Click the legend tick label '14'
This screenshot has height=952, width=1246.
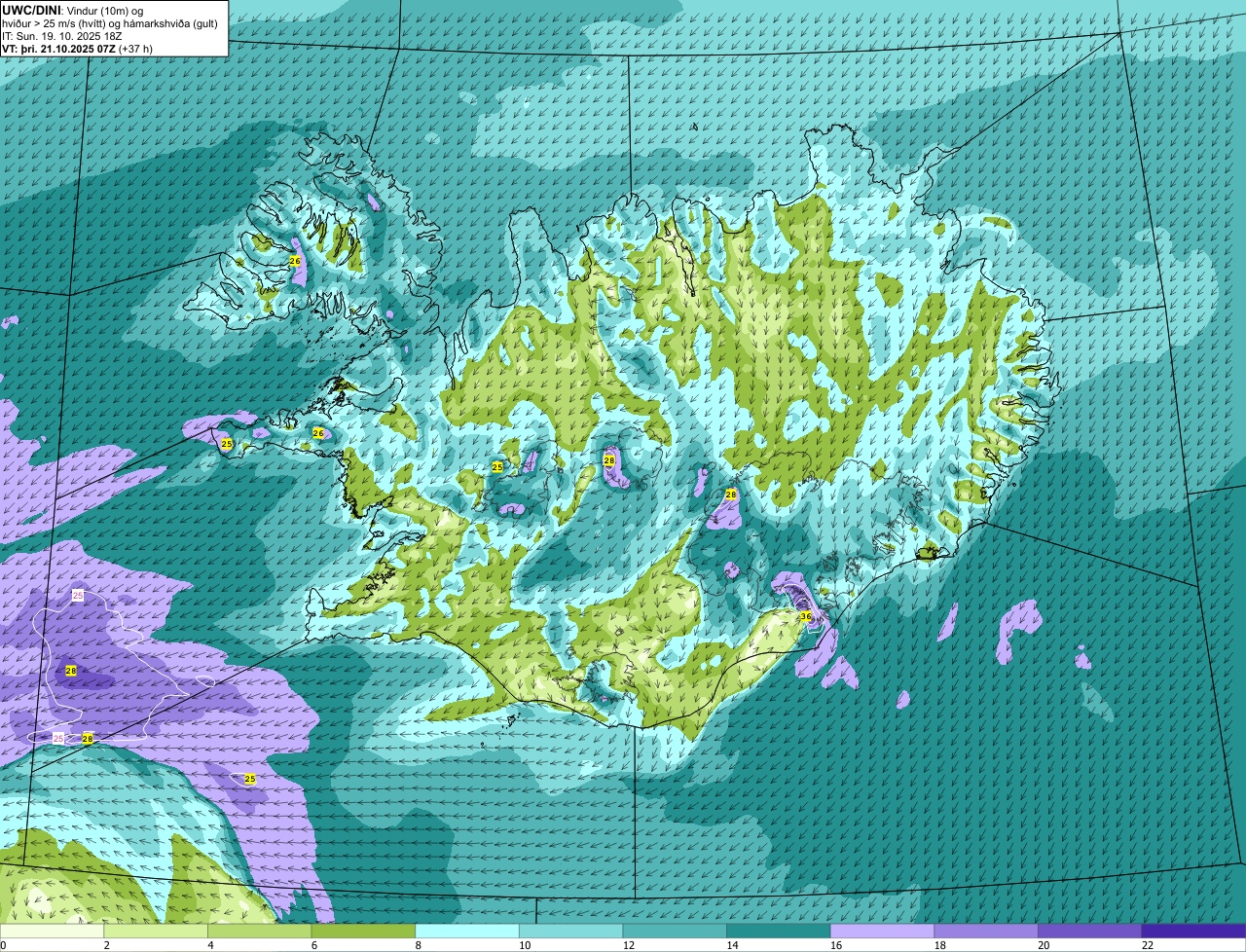click(732, 945)
